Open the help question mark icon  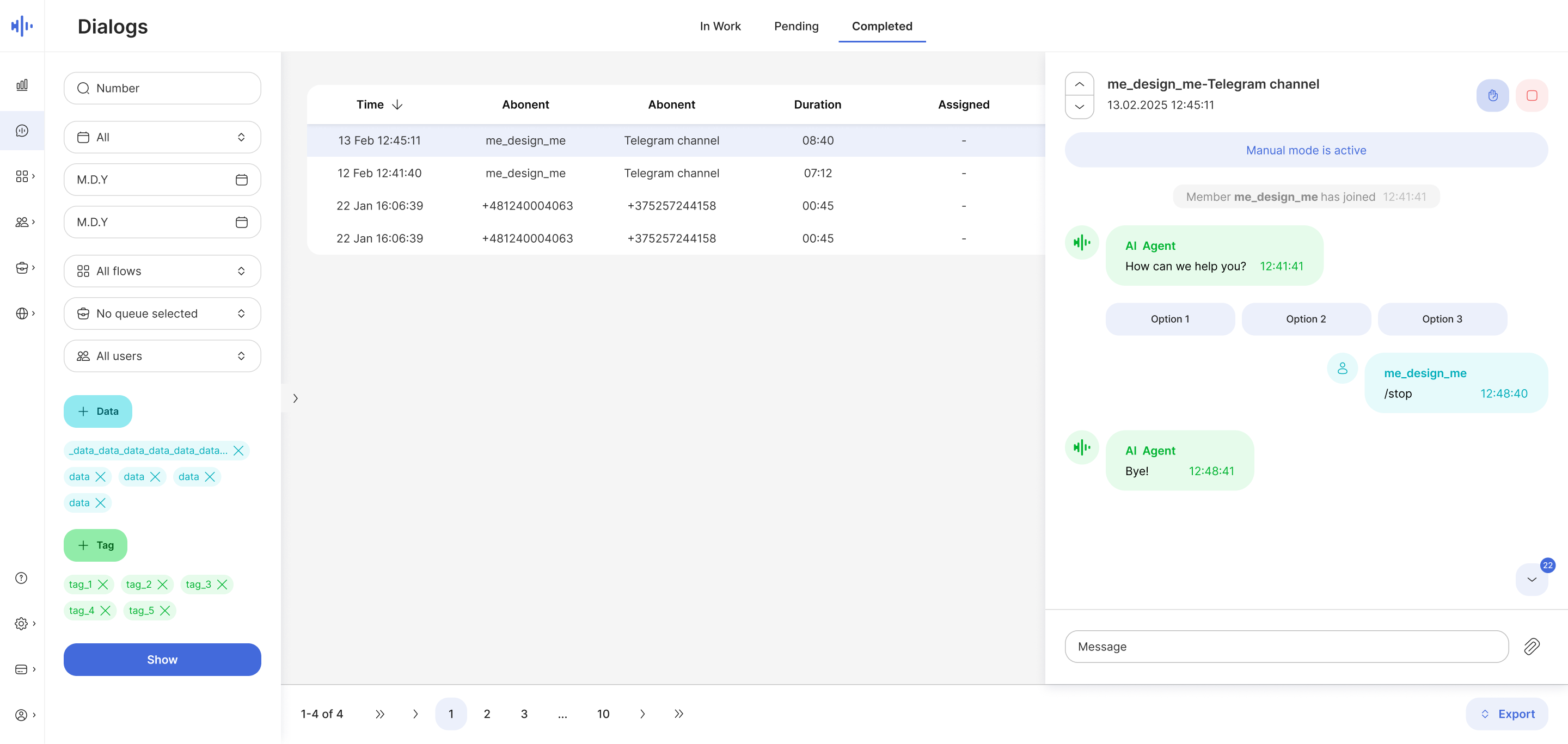[21, 578]
